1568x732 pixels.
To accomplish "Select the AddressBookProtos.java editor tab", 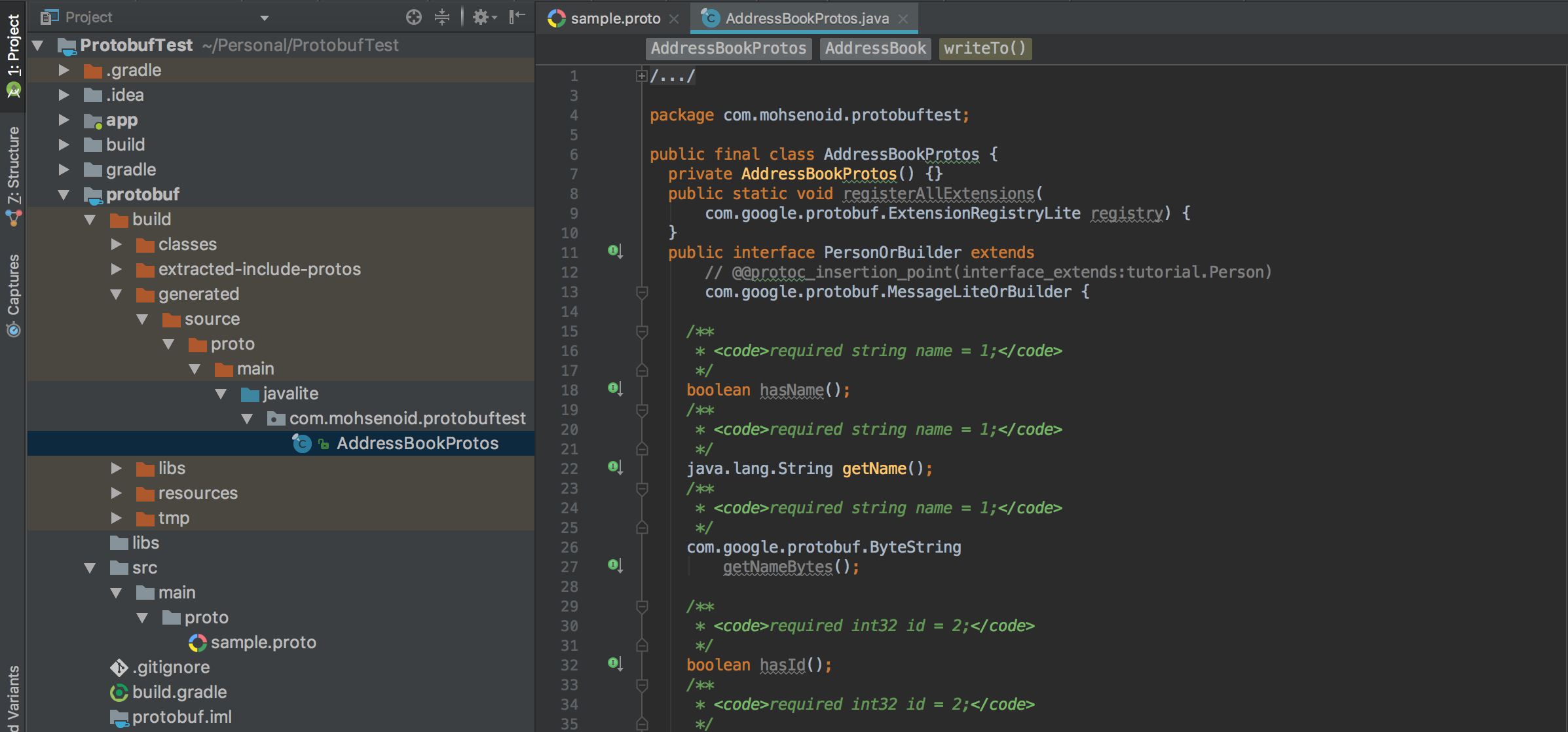I will pyautogui.click(x=802, y=18).
